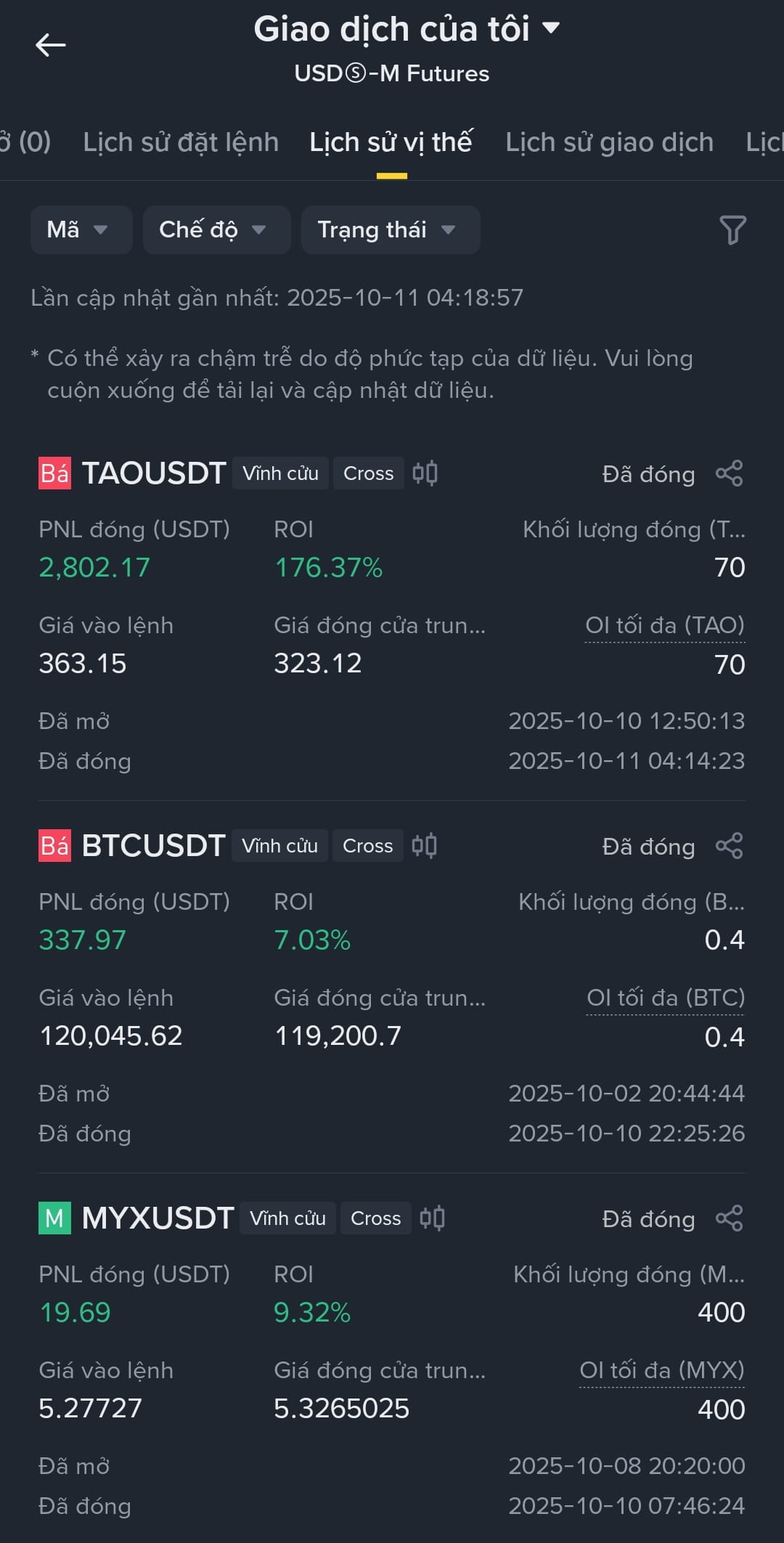Tap the OI tối đa (BTC) label

tap(666, 998)
